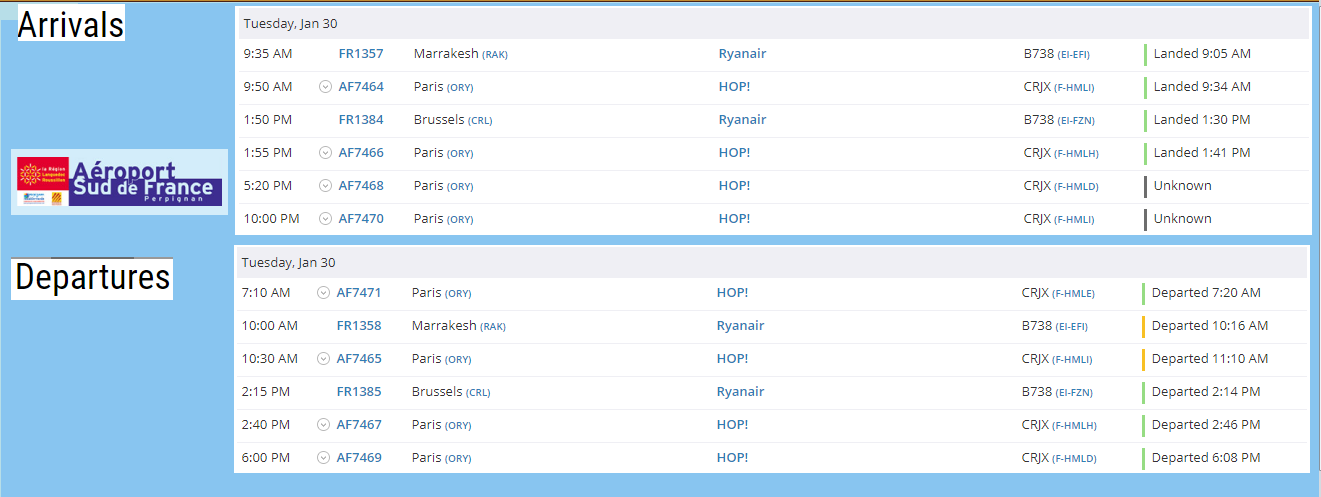Expand the AF7471 departure row chevron
The height and width of the screenshot is (497, 1321).
pyautogui.click(x=323, y=293)
